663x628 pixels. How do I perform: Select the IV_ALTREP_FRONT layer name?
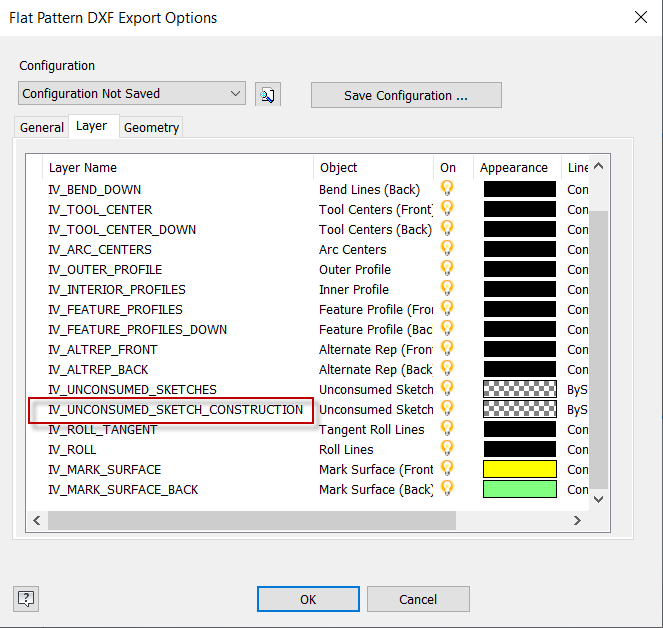[x=103, y=350]
